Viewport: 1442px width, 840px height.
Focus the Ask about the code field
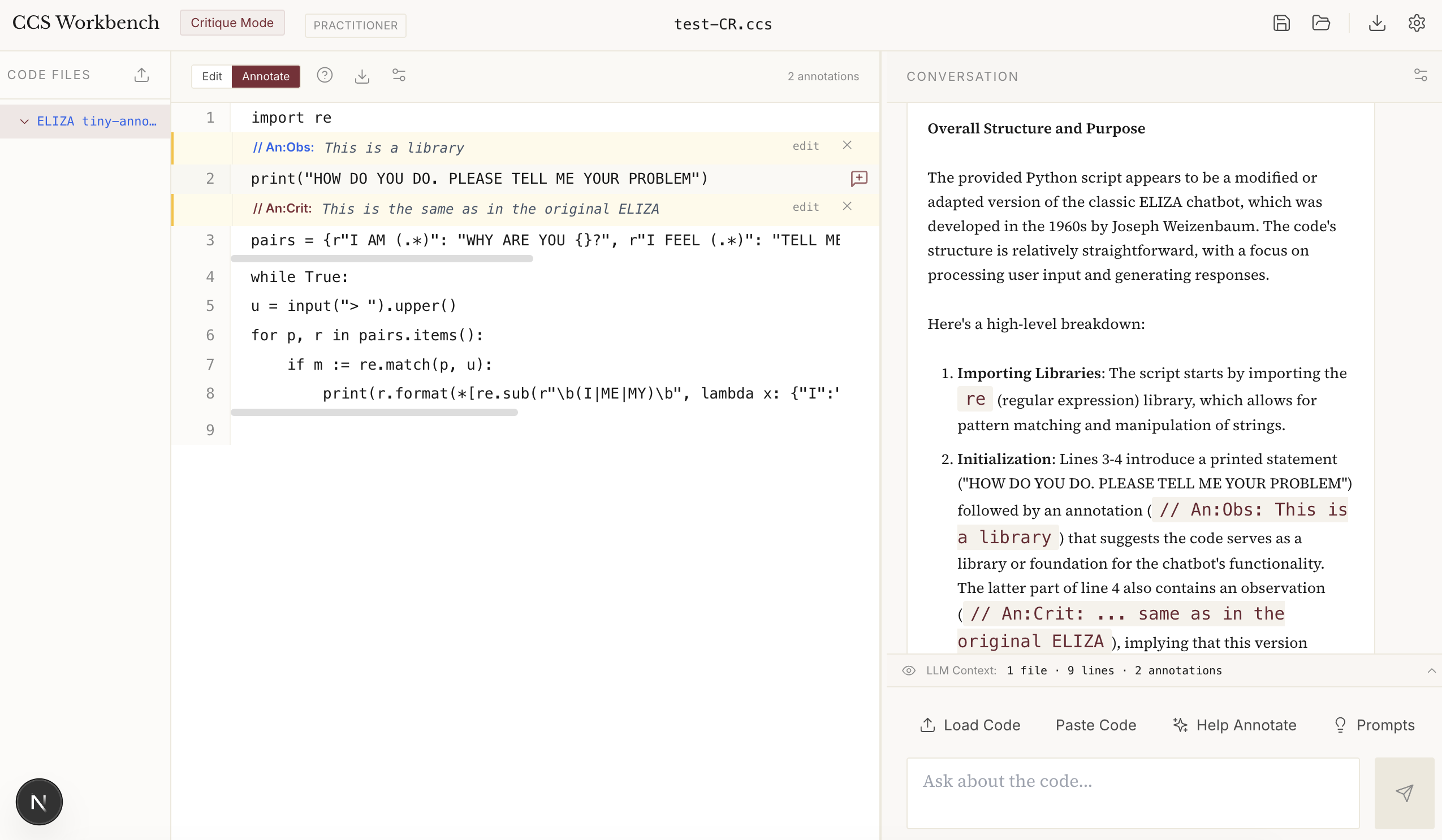tap(1133, 793)
